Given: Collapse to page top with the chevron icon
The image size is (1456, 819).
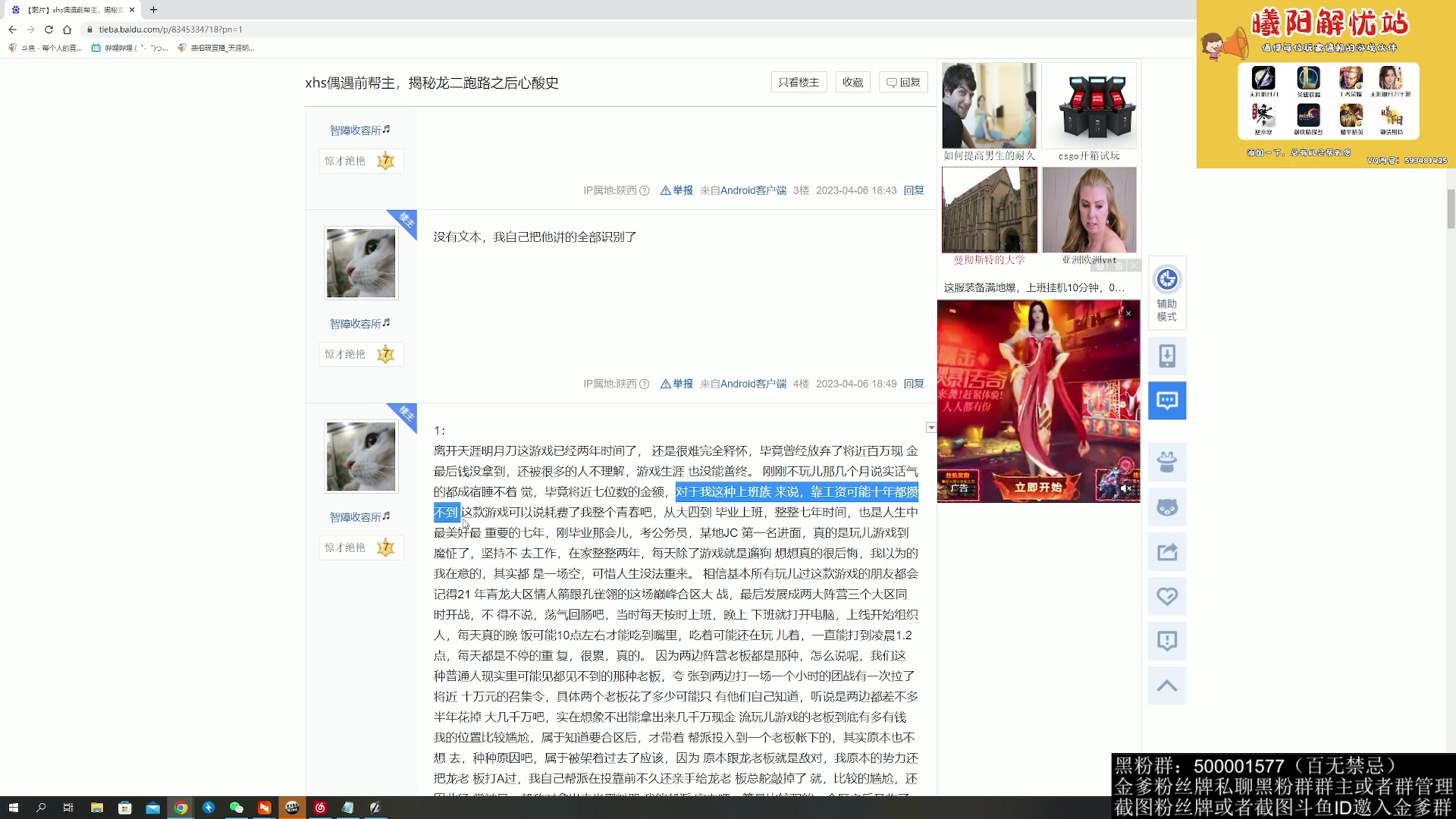Looking at the screenshot, I should tap(1167, 685).
